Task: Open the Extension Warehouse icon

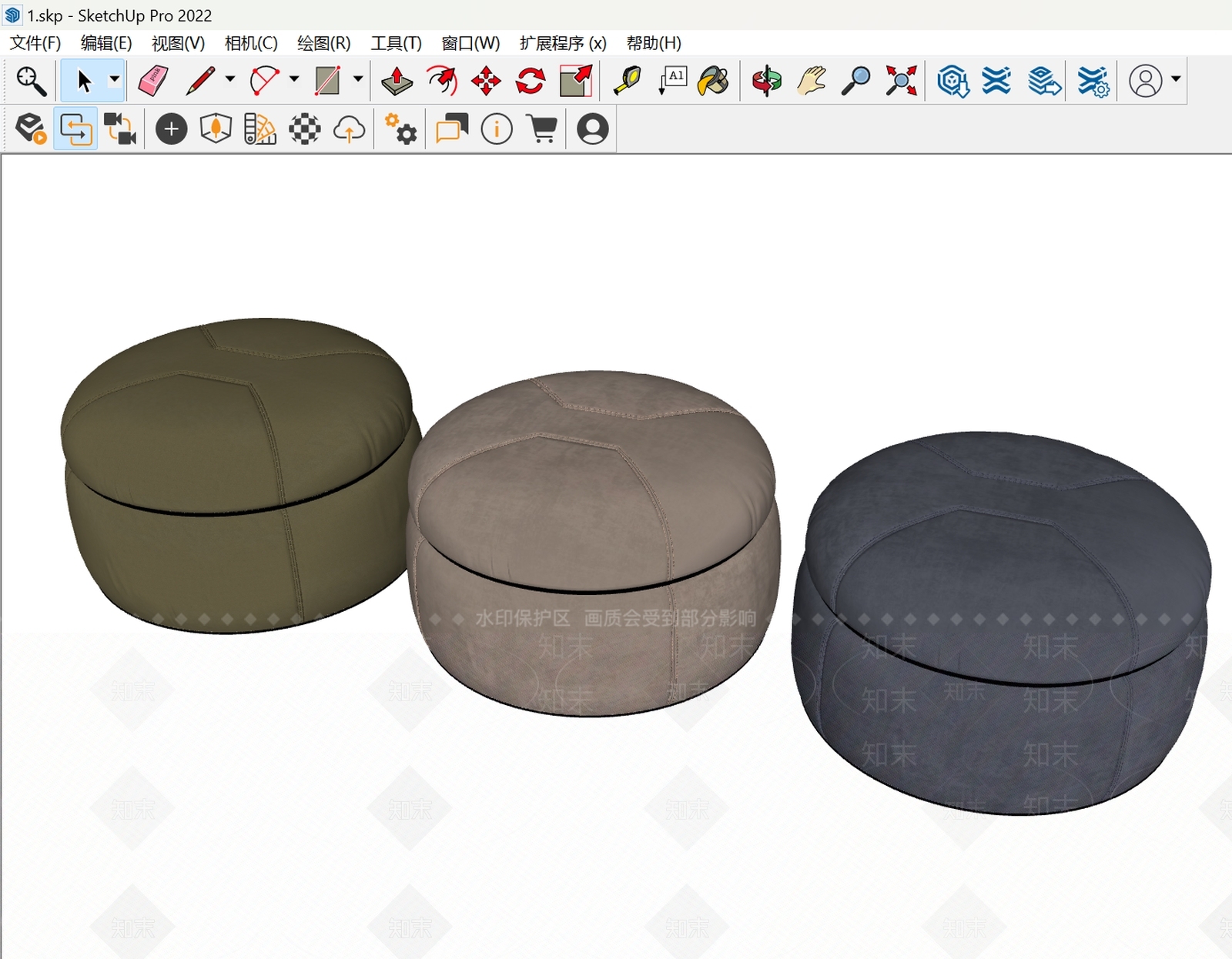Action: tap(996, 80)
